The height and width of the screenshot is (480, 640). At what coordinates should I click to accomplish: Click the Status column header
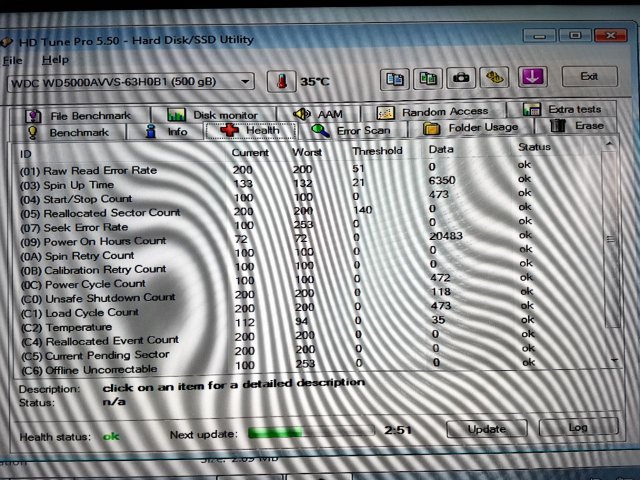point(534,147)
